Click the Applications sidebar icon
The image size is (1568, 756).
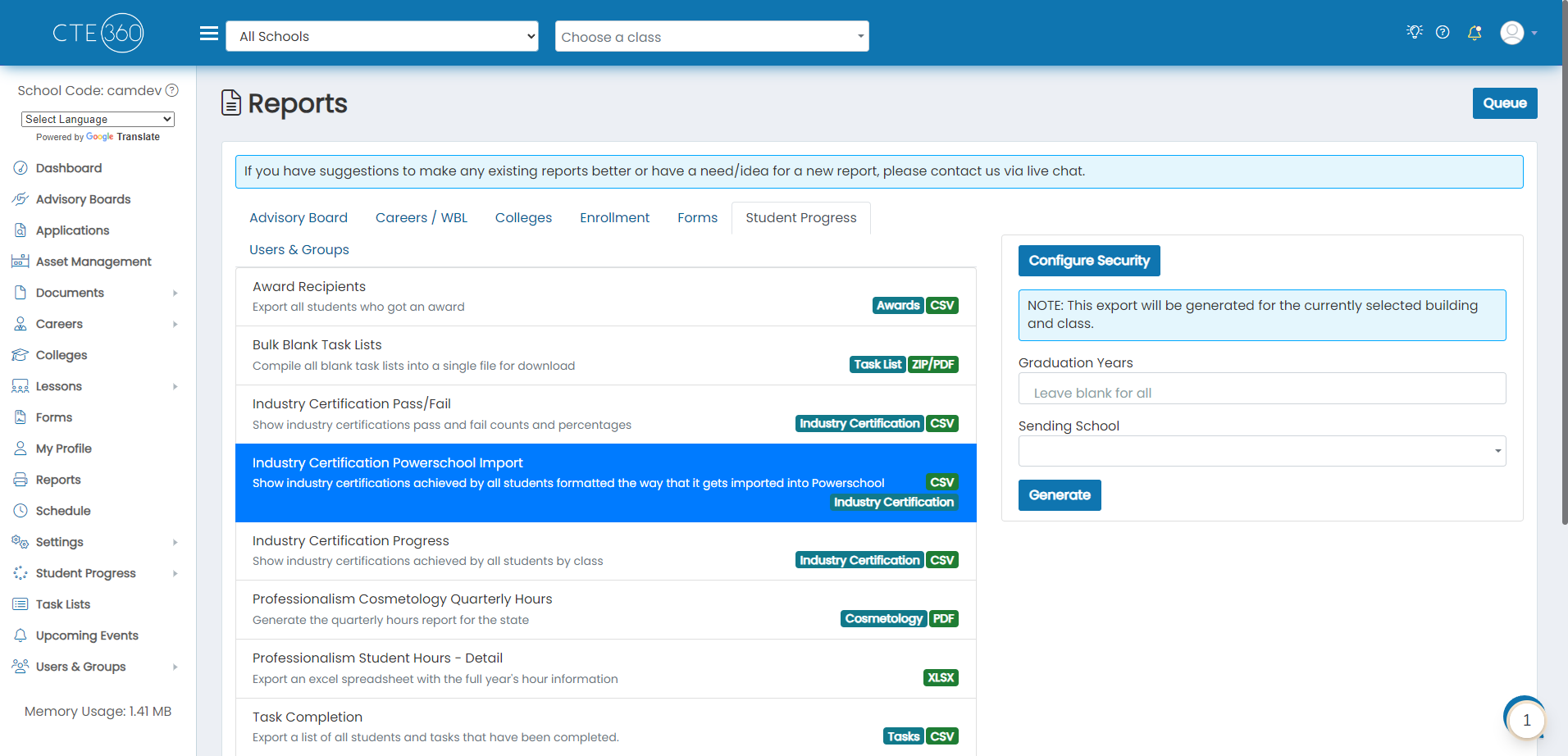click(21, 230)
